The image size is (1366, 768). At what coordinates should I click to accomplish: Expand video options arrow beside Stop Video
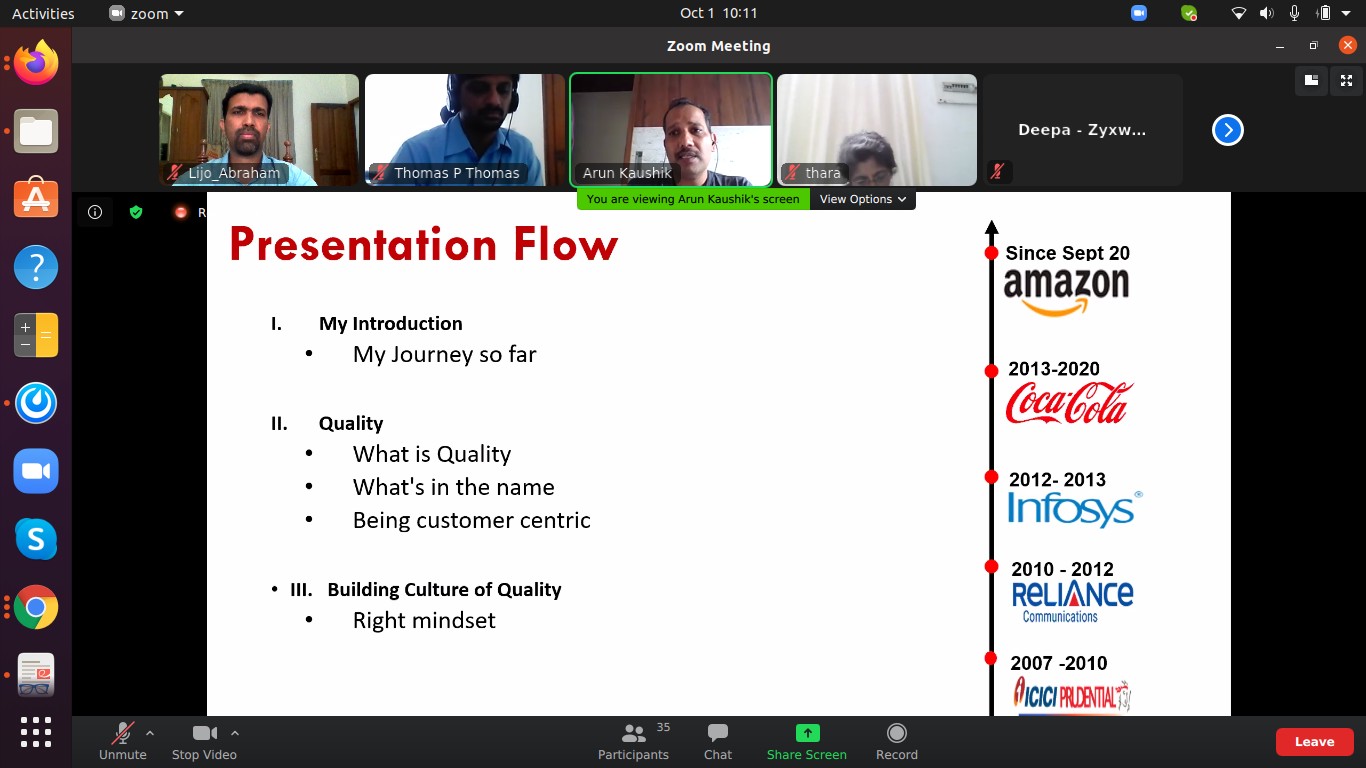click(x=235, y=733)
